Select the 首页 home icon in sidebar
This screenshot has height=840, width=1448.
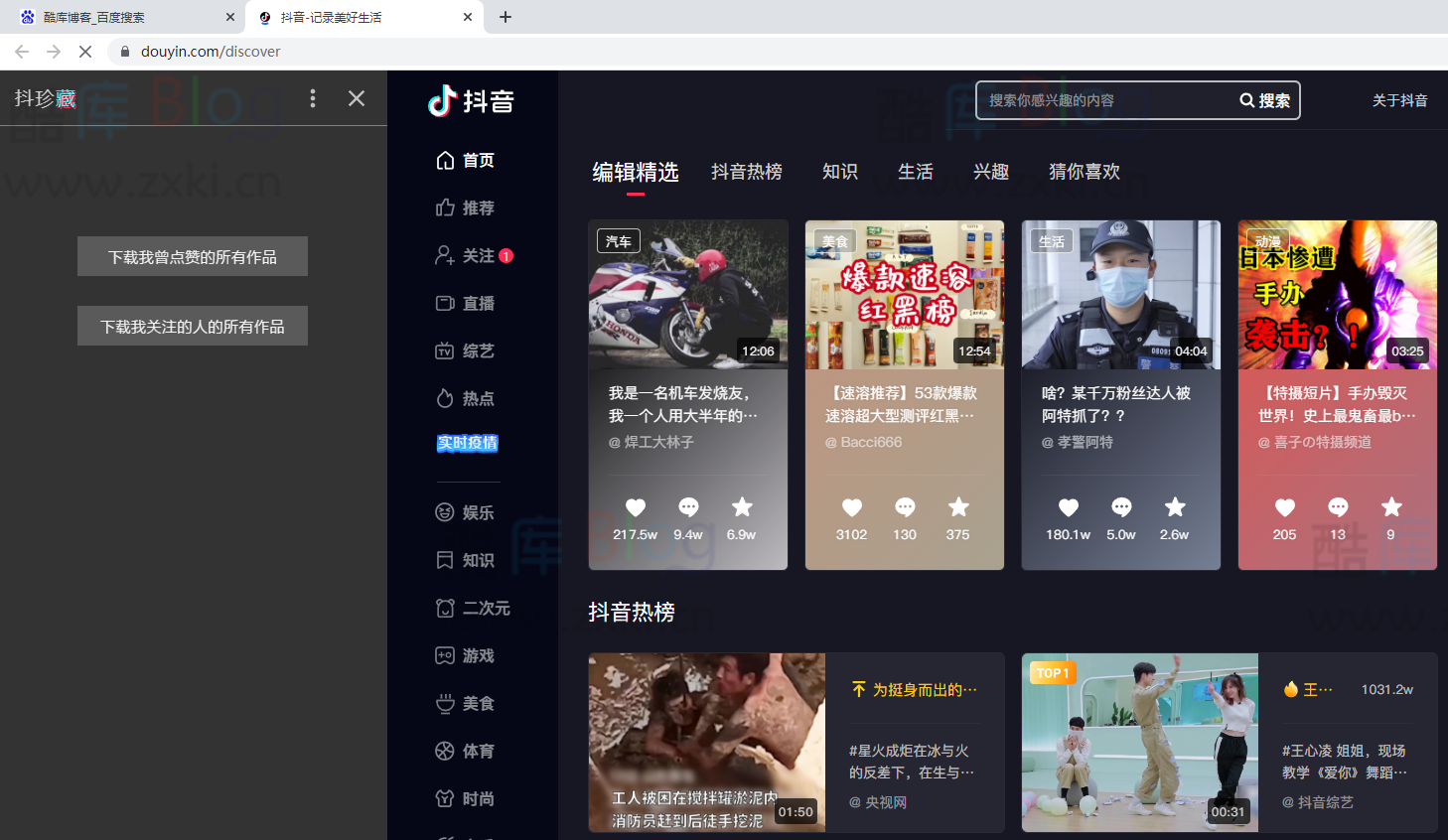coord(443,160)
